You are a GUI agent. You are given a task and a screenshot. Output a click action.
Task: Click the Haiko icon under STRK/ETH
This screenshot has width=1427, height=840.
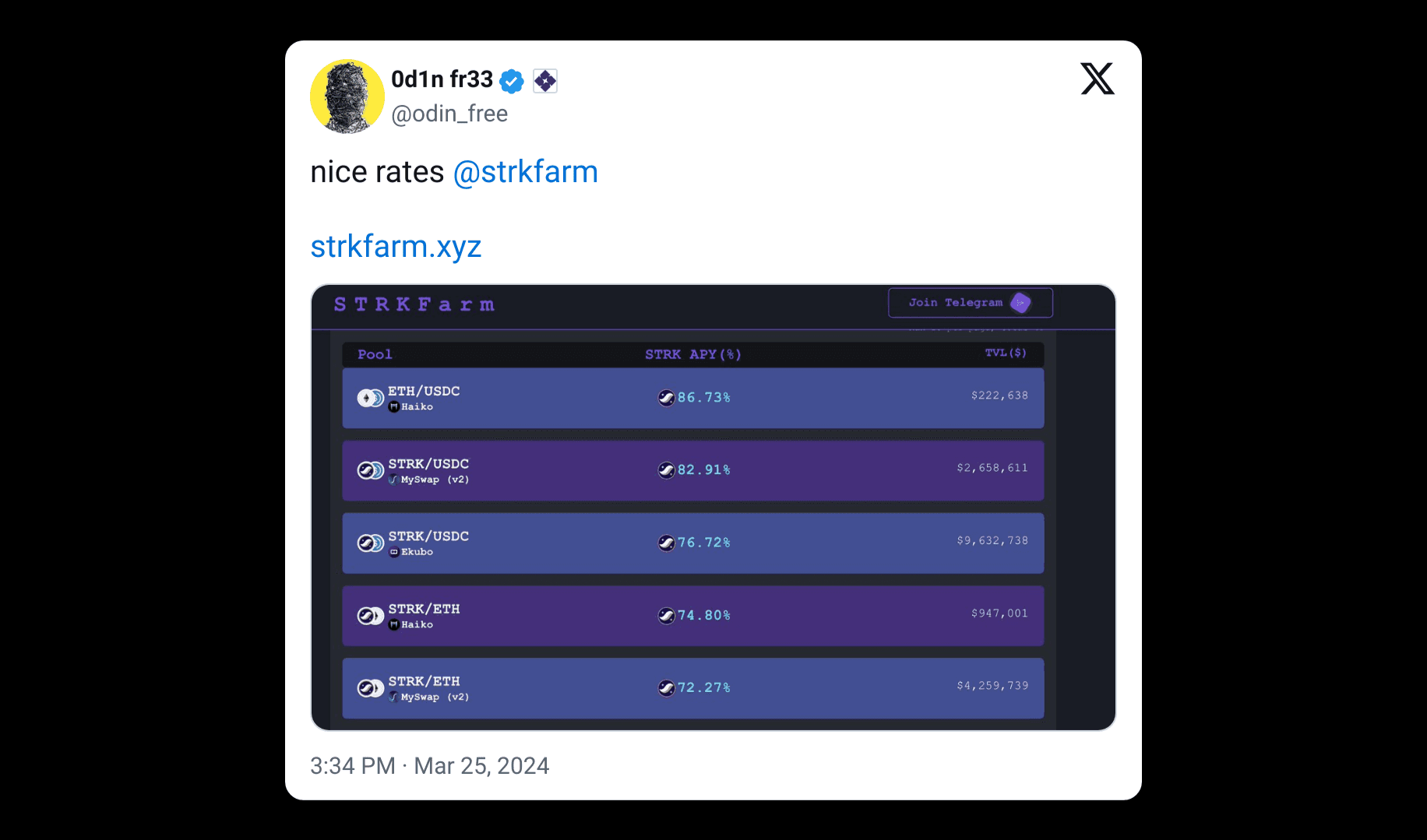(x=394, y=624)
